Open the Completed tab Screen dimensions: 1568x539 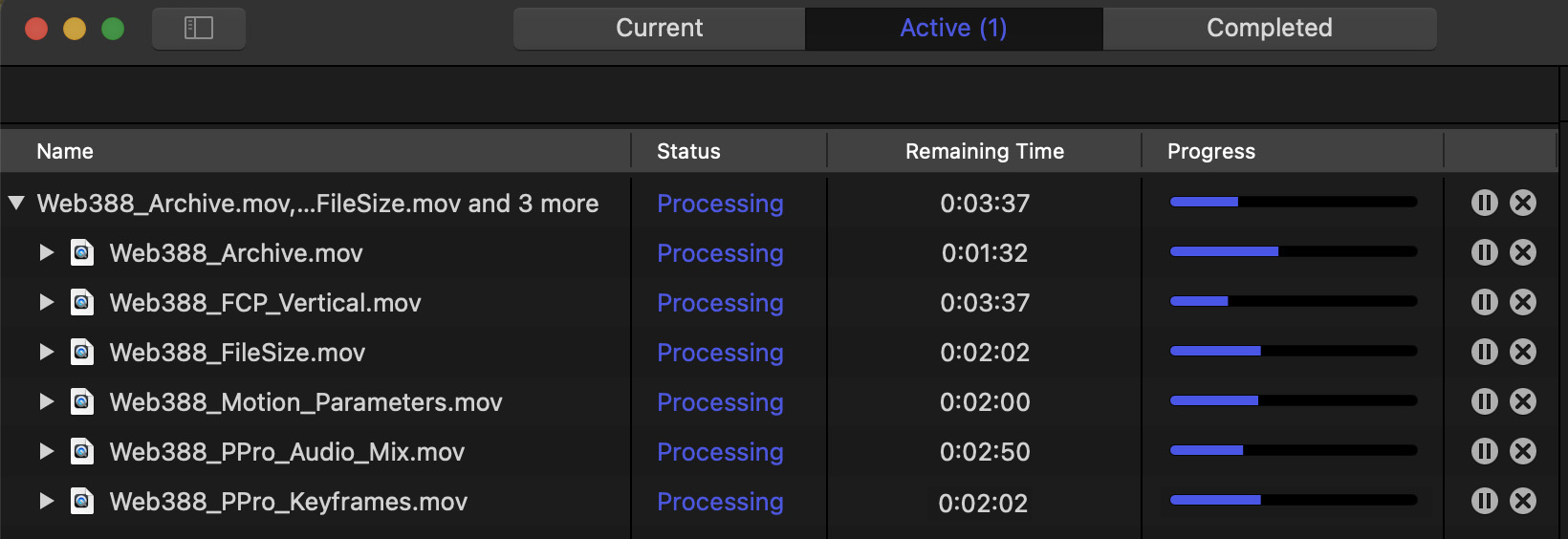(1269, 28)
